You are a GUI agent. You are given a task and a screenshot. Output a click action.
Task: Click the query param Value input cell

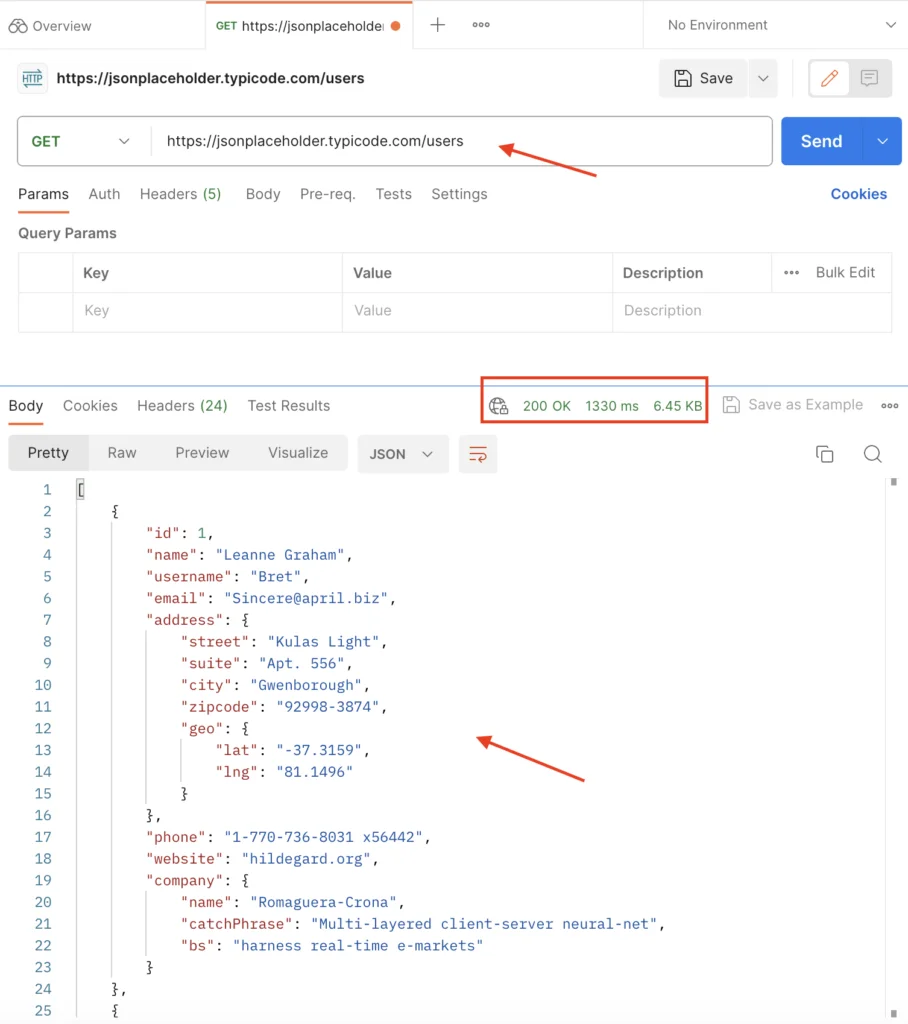477,311
